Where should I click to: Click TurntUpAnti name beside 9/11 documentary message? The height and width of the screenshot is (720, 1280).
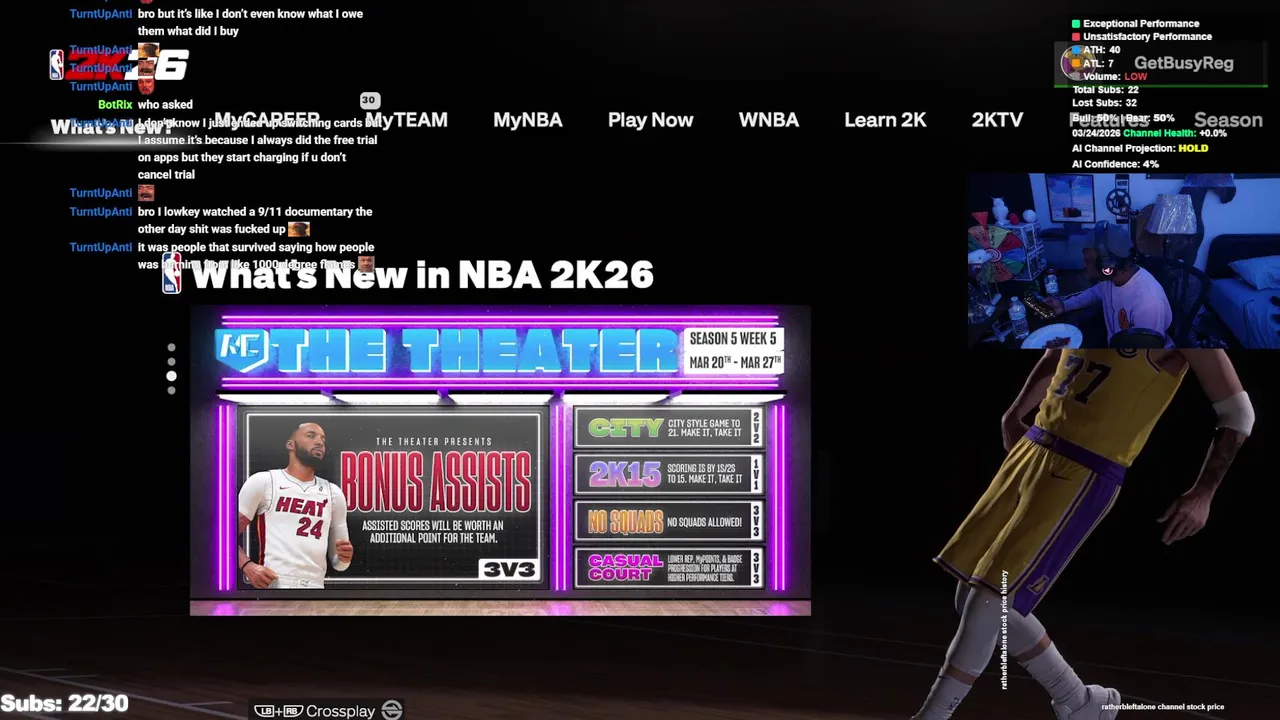(x=101, y=212)
